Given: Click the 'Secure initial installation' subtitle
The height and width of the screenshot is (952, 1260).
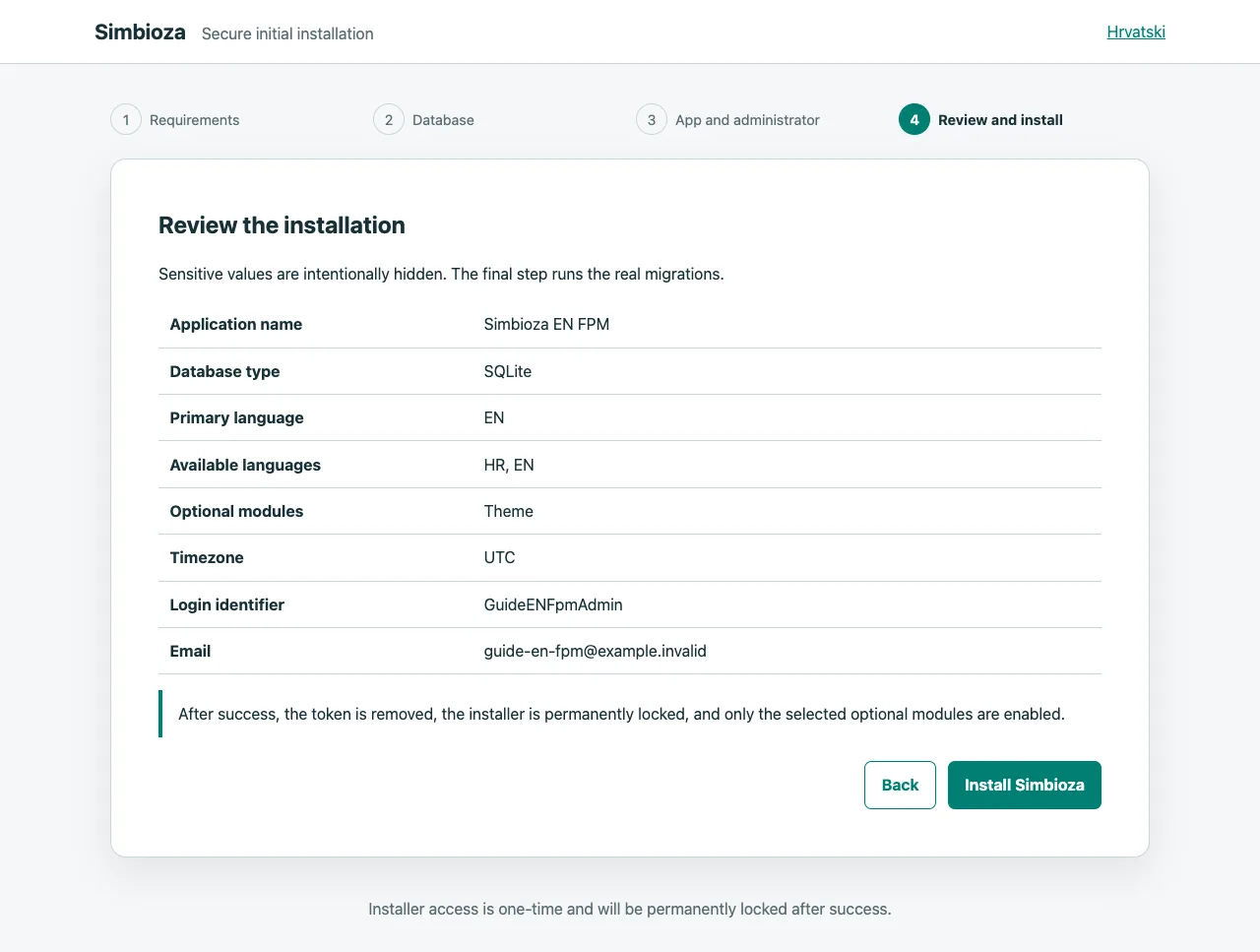Looking at the screenshot, I should [287, 33].
